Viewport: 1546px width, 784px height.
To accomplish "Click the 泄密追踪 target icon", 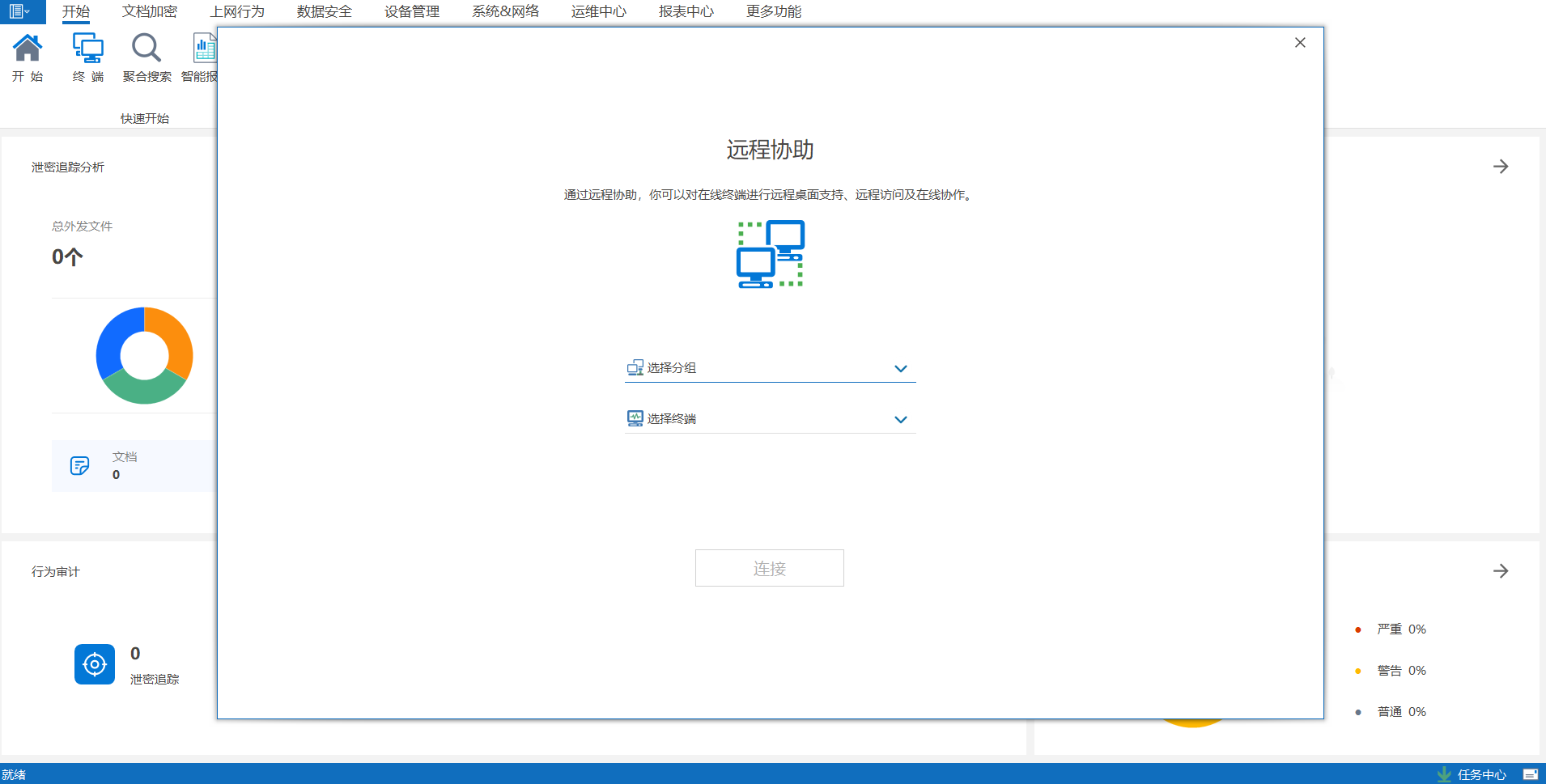I will (95, 664).
